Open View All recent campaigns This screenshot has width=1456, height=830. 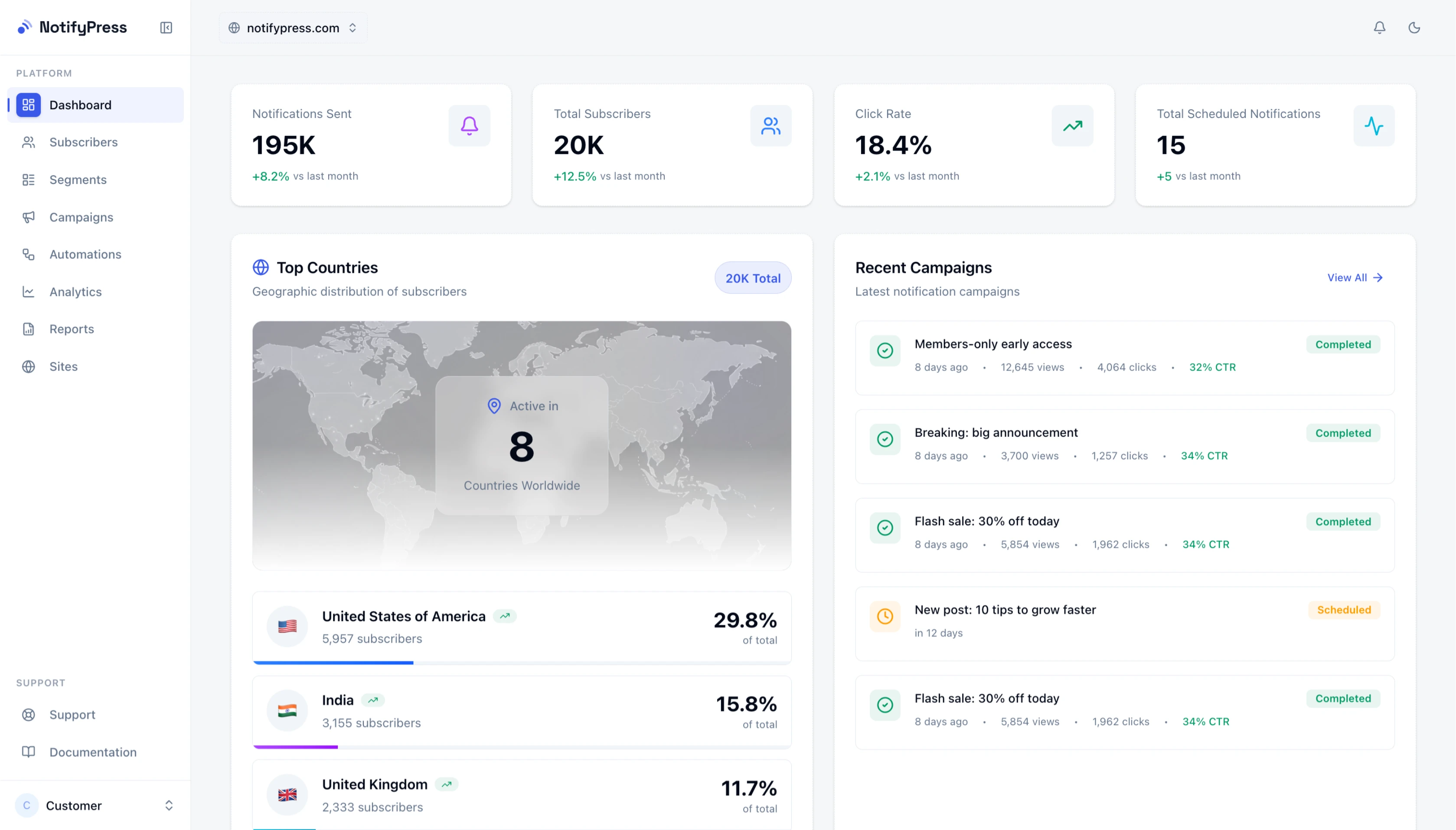1355,278
